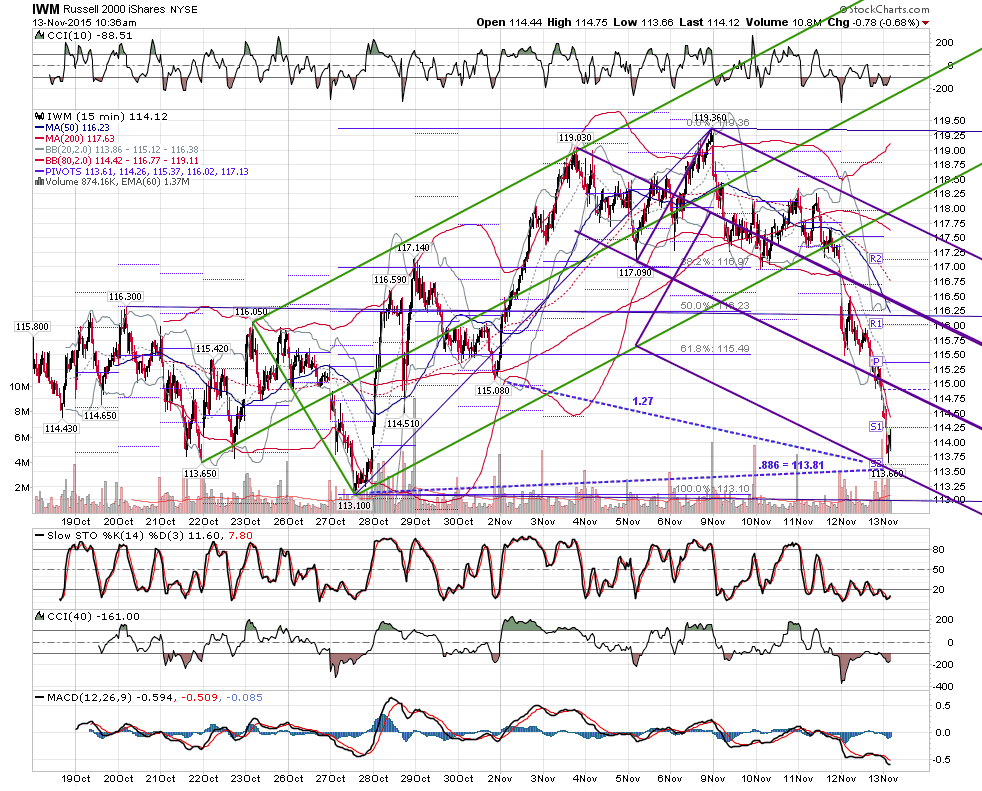Screen dimensions: 982x791
Task: Click the 113.100 low price label
Action: click(x=354, y=505)
